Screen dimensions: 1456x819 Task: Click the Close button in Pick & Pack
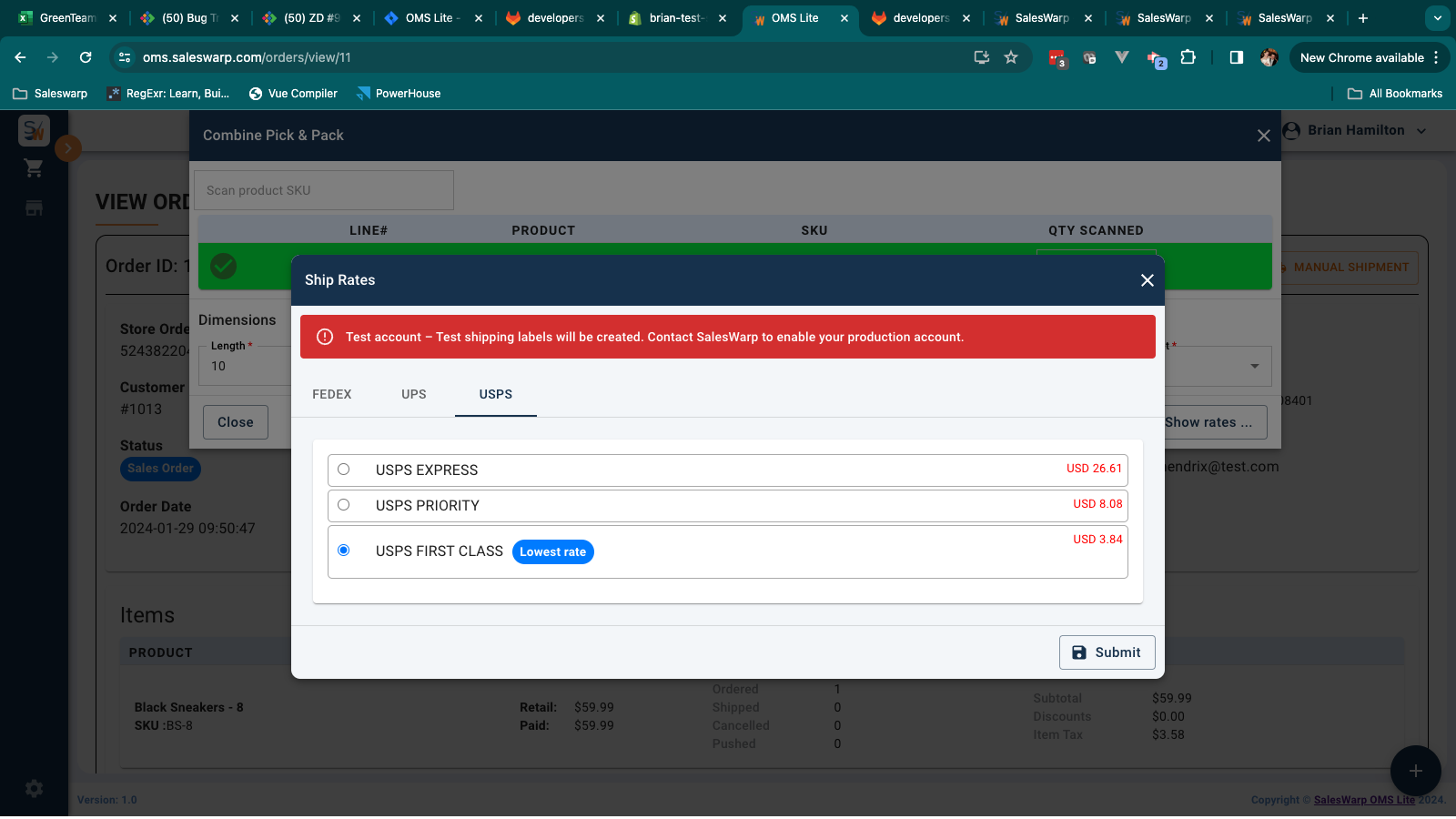pyautogui.click(x=236, y=422)
